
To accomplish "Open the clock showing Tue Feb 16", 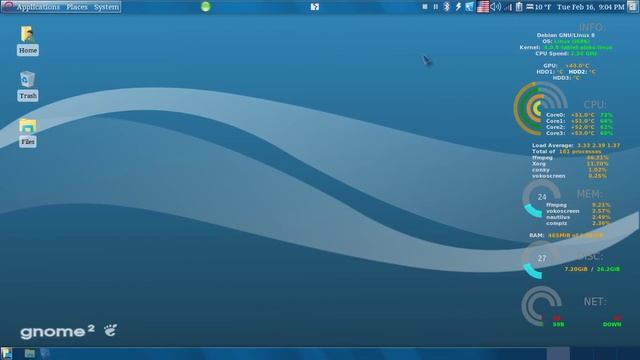I will [591, 7].
